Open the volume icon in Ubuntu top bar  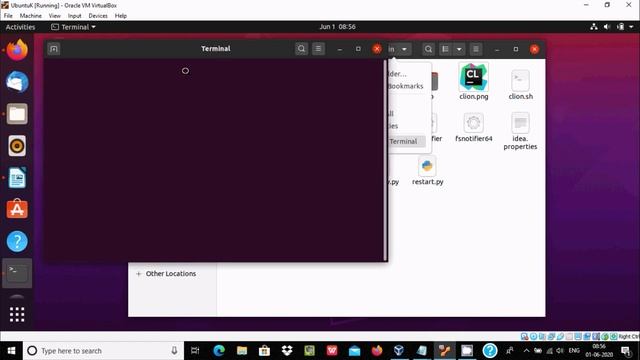click(x=607, y=27)
